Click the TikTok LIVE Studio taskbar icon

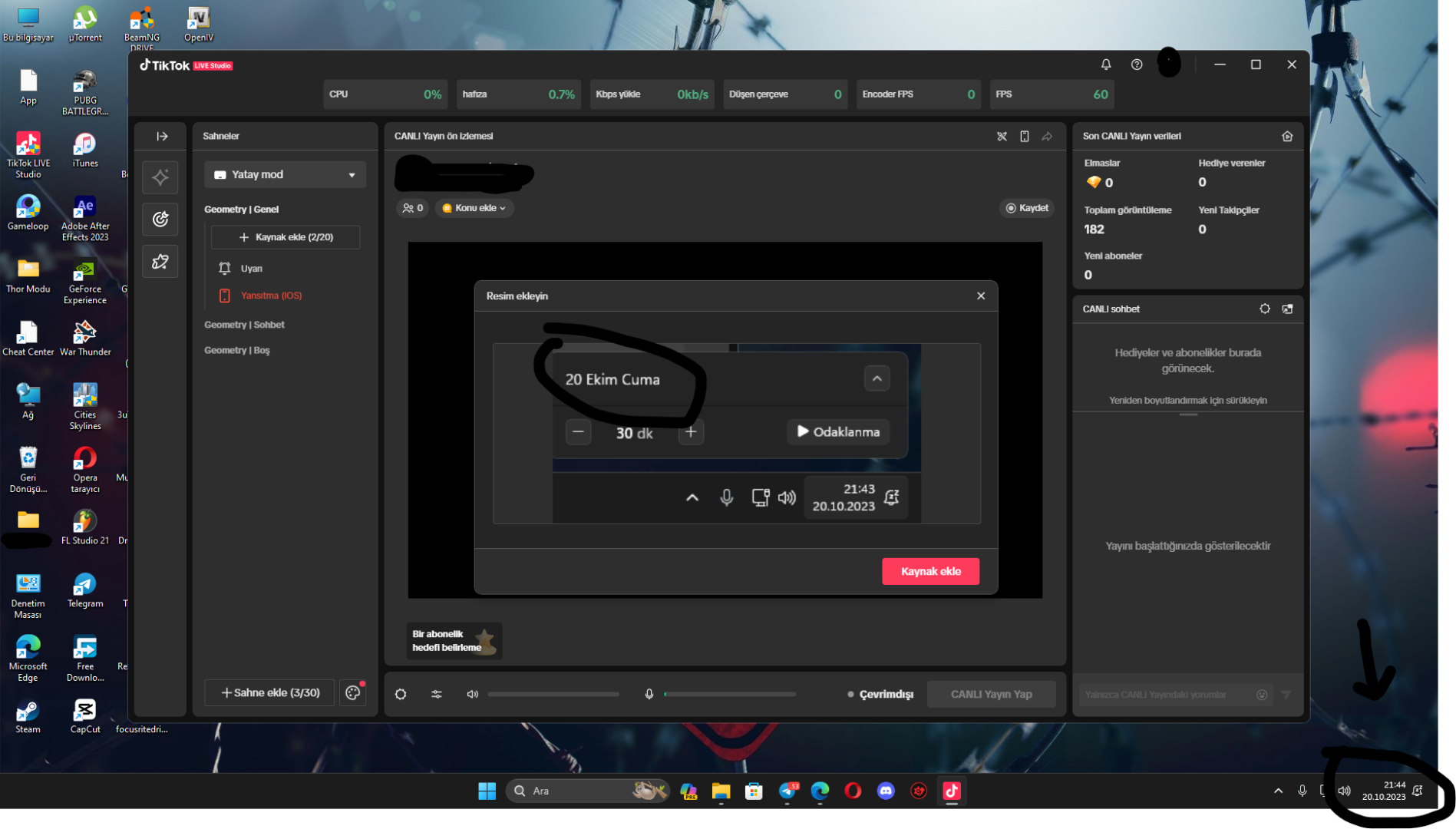click(952, 791)
